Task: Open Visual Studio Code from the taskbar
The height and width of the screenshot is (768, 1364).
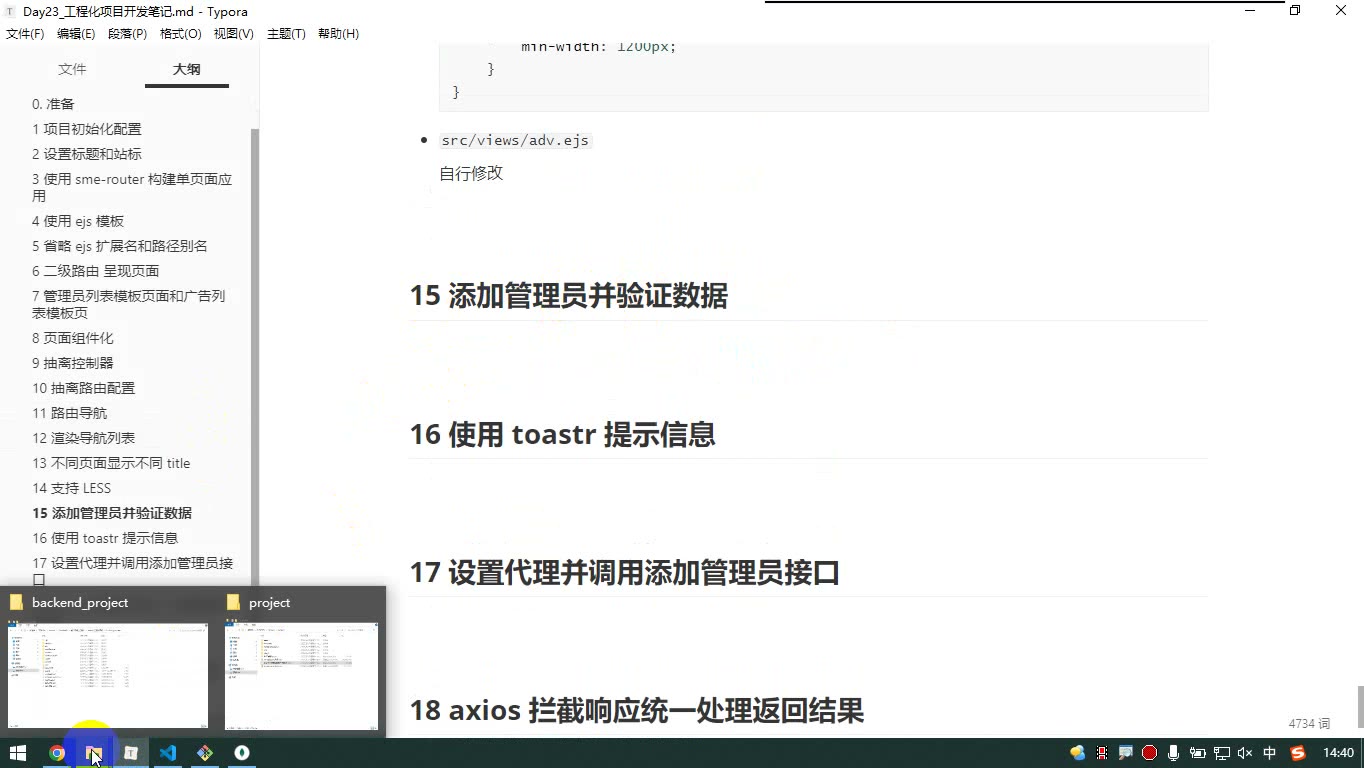Action: coord(168,753)
